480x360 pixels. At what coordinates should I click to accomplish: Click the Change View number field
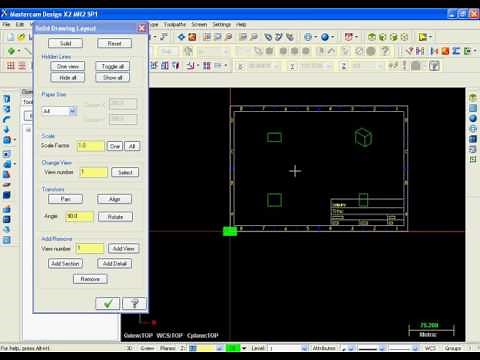pos(94,172)
